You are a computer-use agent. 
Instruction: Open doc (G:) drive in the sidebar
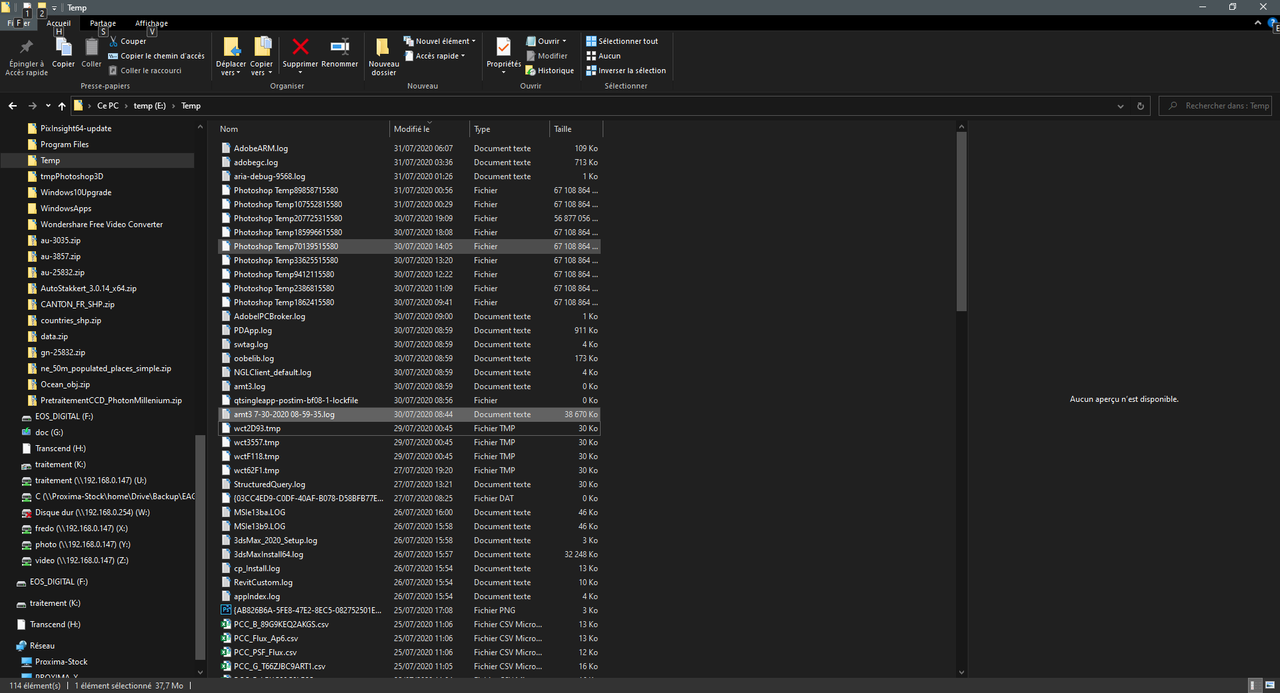(49, 432)
